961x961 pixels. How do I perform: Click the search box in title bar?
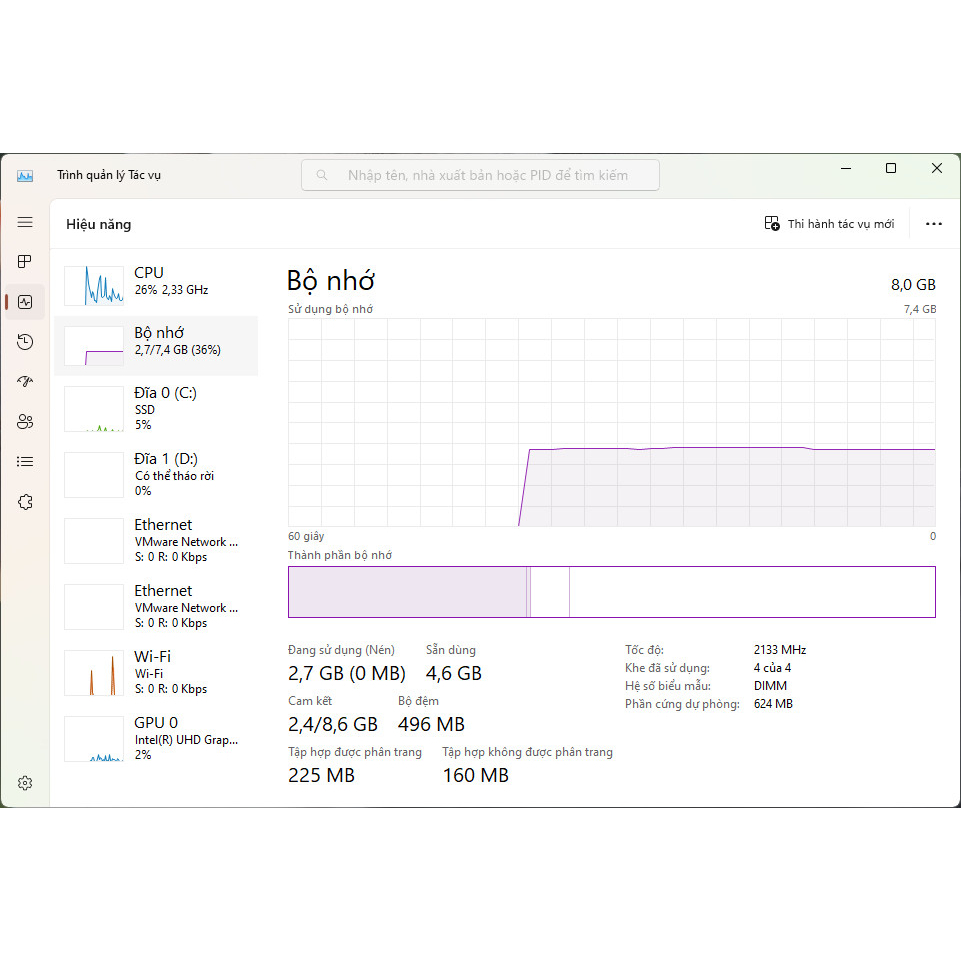(480, 175)
